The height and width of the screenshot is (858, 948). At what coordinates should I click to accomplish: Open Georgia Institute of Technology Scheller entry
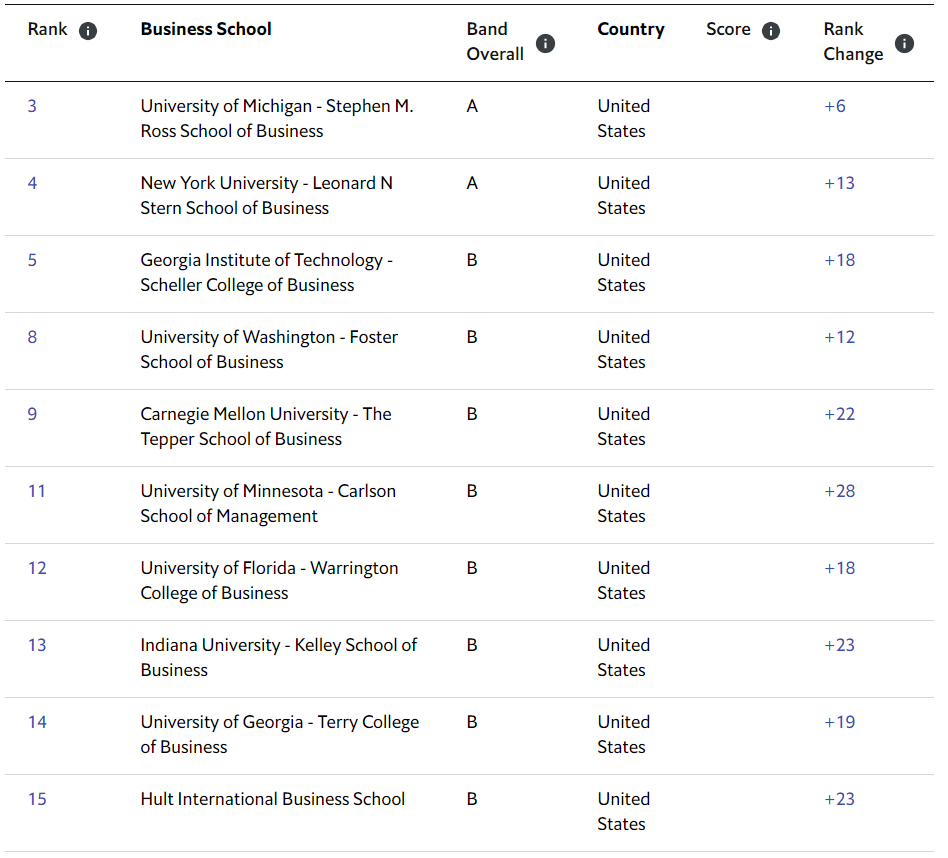click(266, 272)
